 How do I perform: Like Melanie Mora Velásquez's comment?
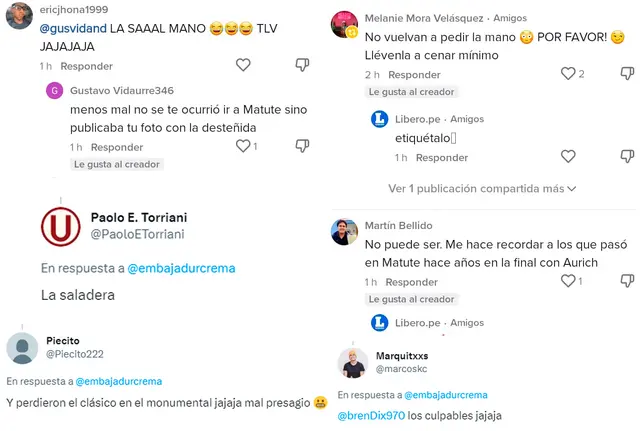pos(568,74)
